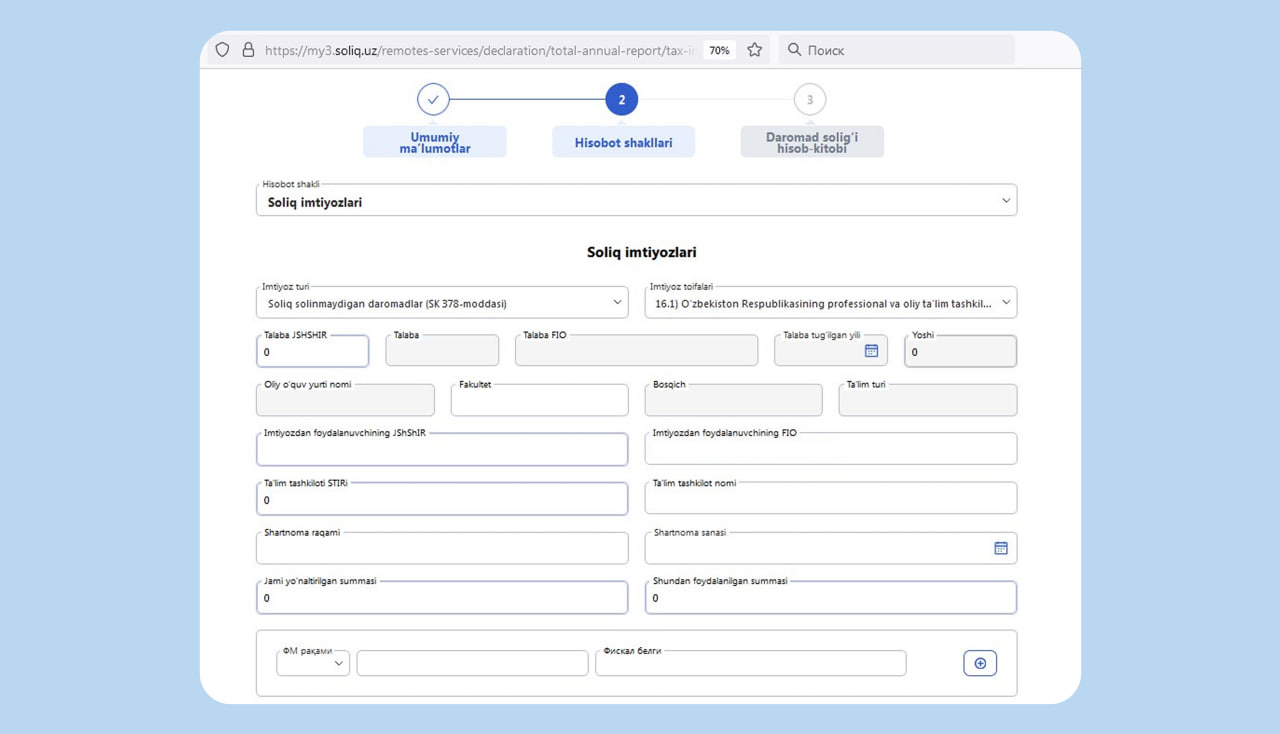
Task: Click the completed step one checkmark circle
Action: (x=433, y=100)
